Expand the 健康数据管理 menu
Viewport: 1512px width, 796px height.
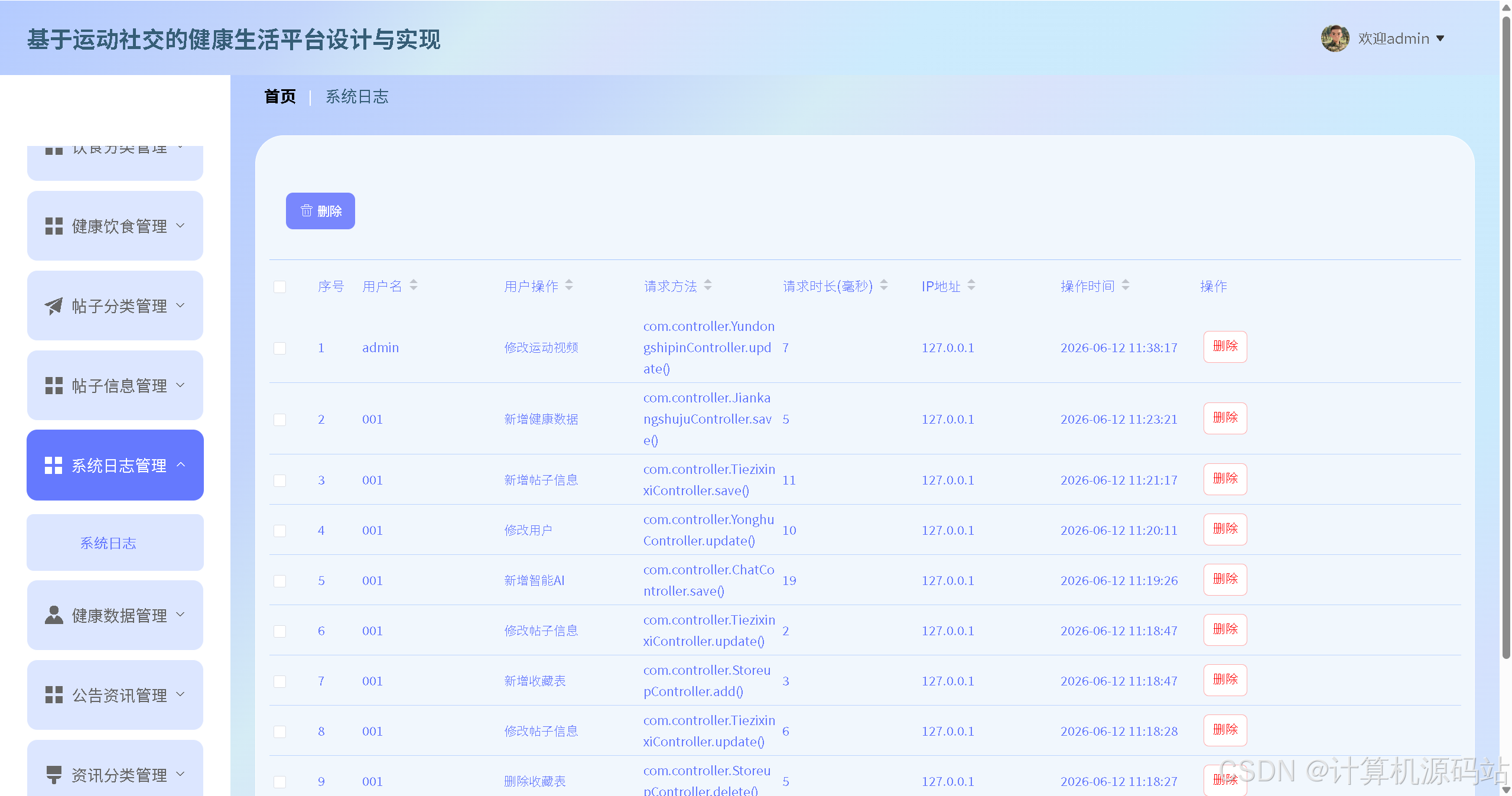pos(115,615)
